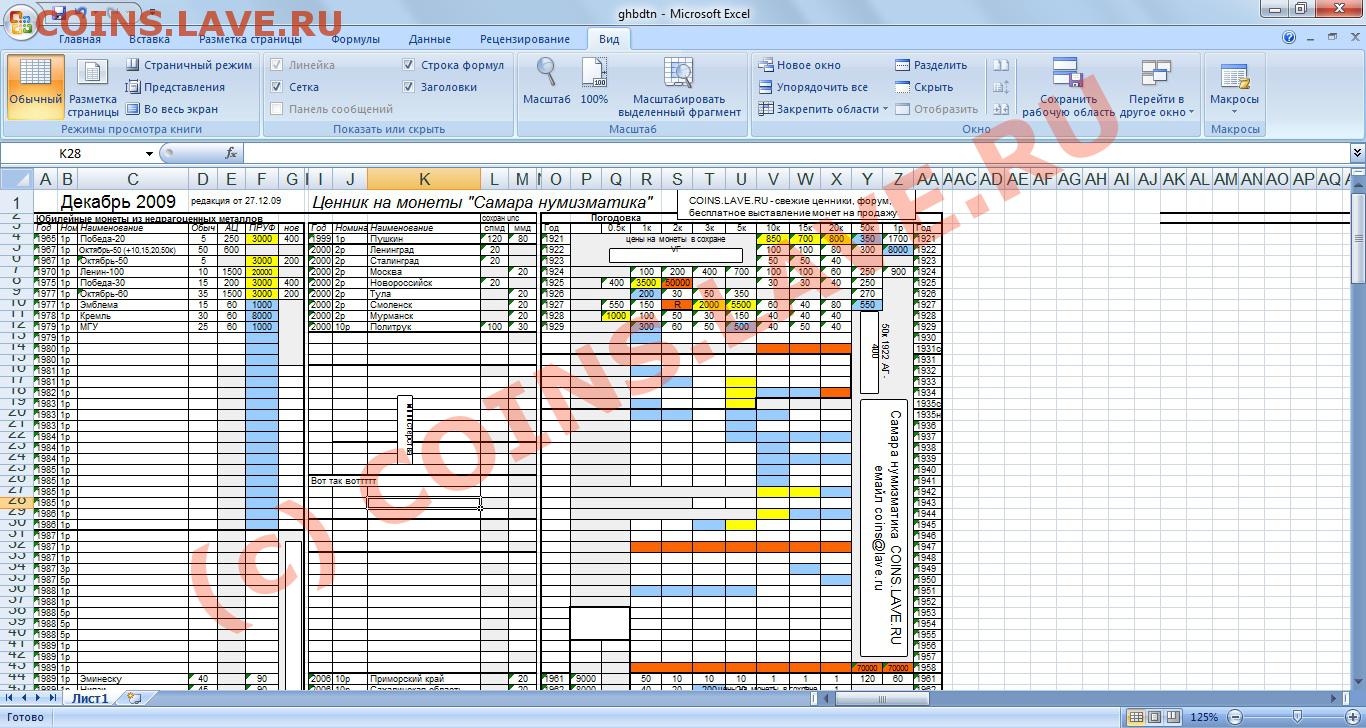1366x728 pixels.
Task: Select normal view icon in status bar
Action: click(x=1134, y=717)
